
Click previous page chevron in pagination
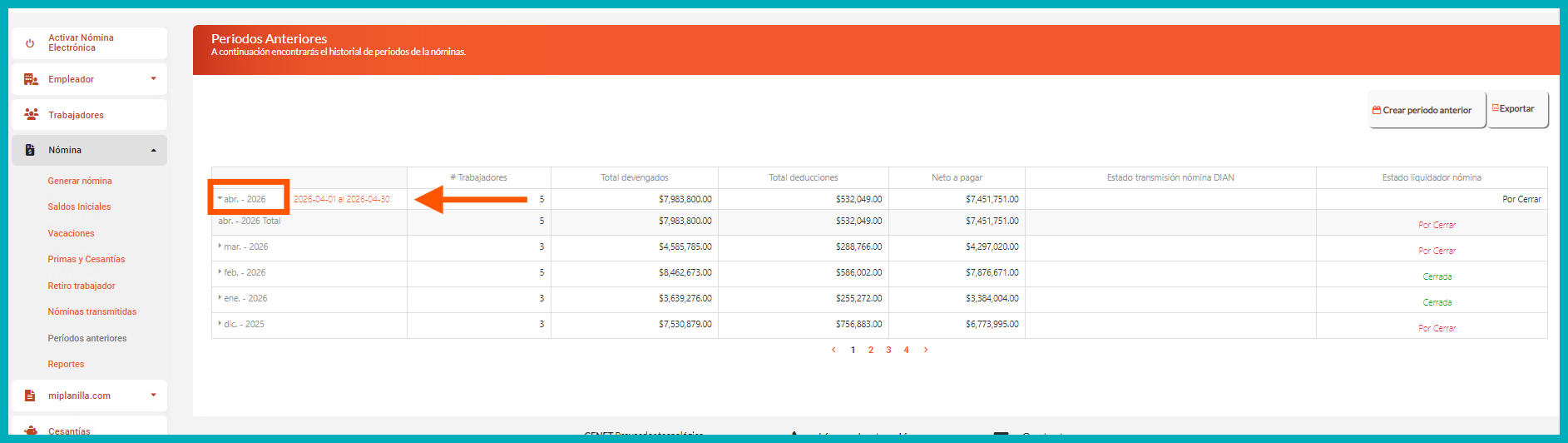click(x=833, y=350)
